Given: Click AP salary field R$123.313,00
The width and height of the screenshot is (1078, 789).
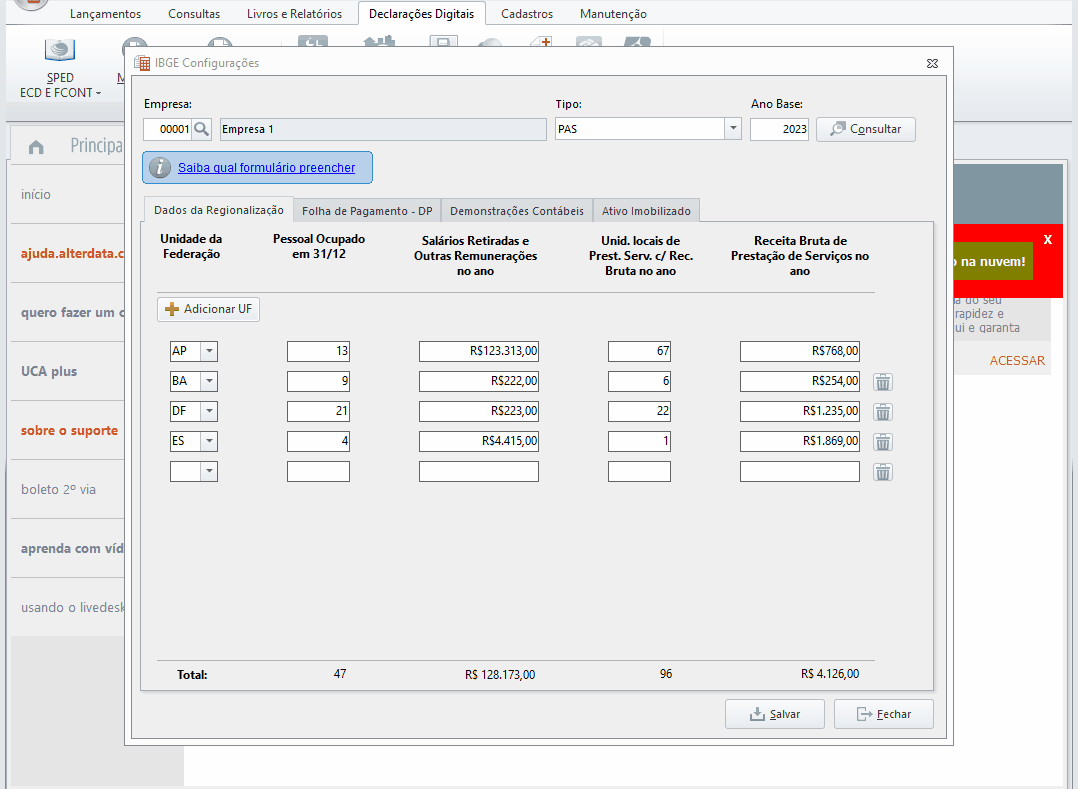Looking at the screenshot, I should 478,351.
